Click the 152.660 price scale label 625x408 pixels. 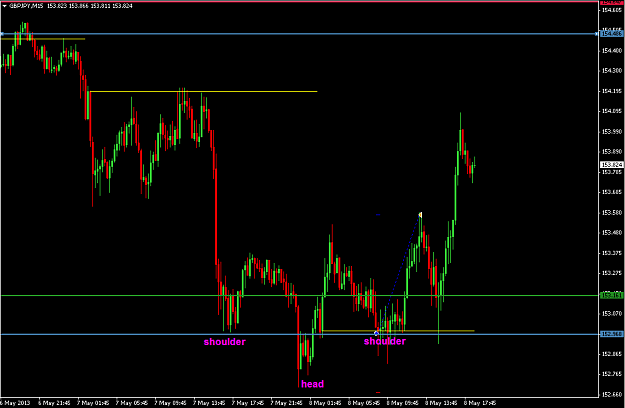pyautogui.click(x=611, y=394)
